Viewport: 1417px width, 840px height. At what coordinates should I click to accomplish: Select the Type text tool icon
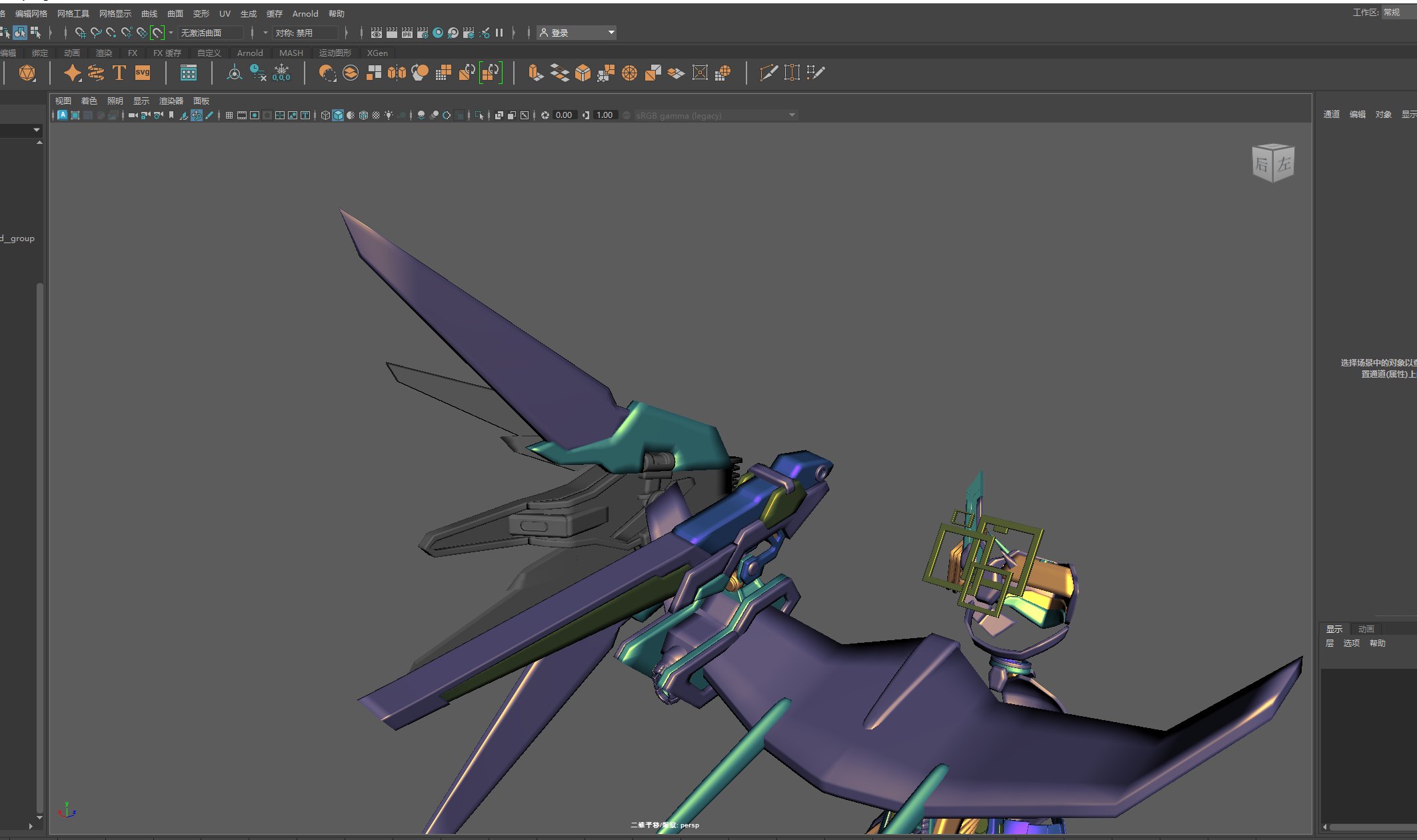[119, 73]
